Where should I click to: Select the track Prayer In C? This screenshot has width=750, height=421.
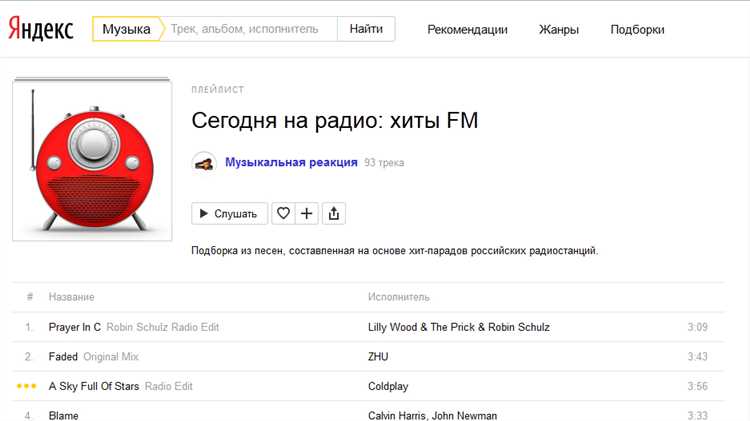tap(75, 327)
